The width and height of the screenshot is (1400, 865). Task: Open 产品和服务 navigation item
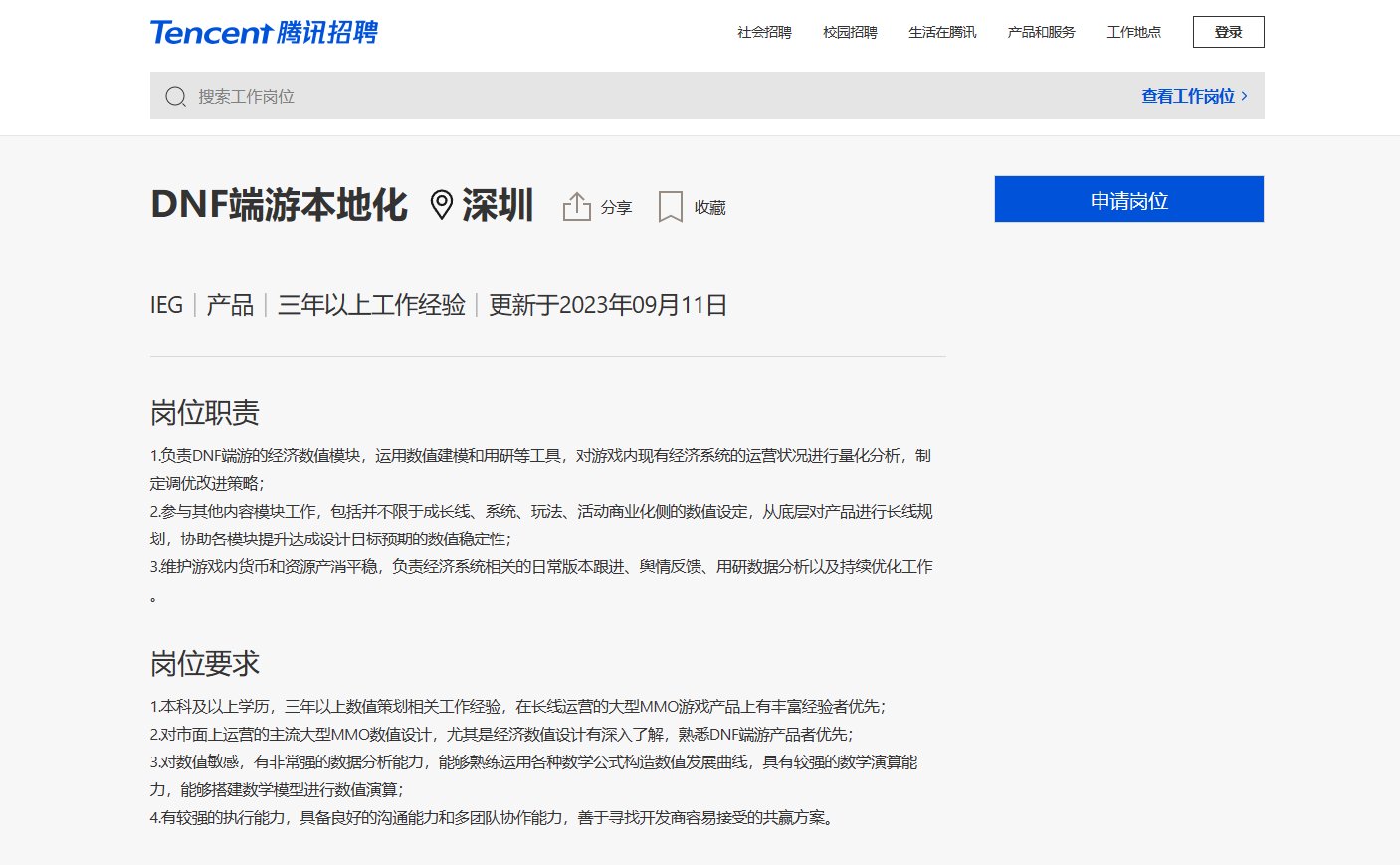coord(1041,32)
